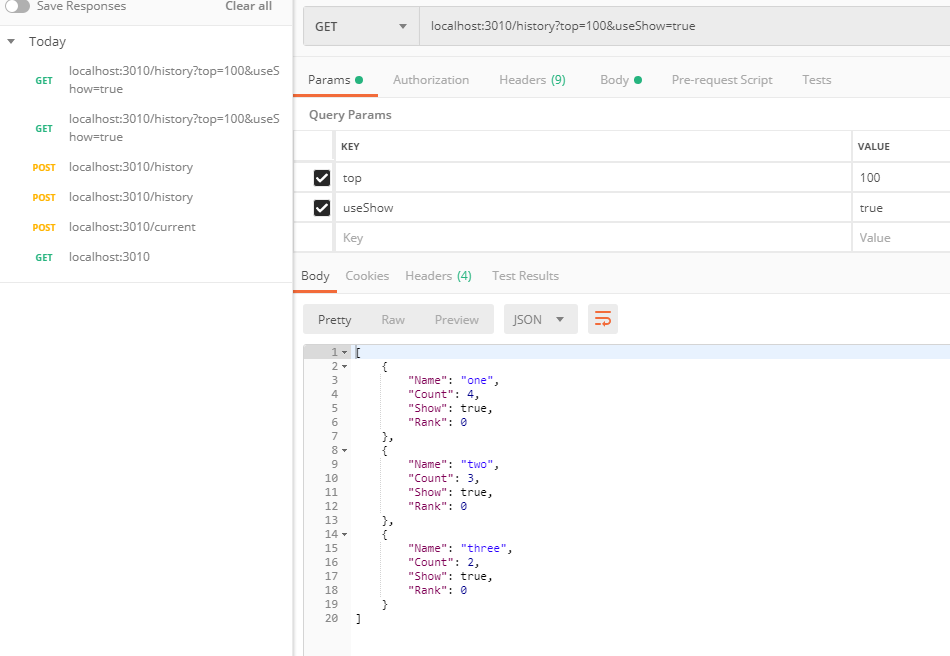Image resolution: width=950 pixels, height=656 pixels.
Task: Open the Tests tab
Action: tap(817, 80)
